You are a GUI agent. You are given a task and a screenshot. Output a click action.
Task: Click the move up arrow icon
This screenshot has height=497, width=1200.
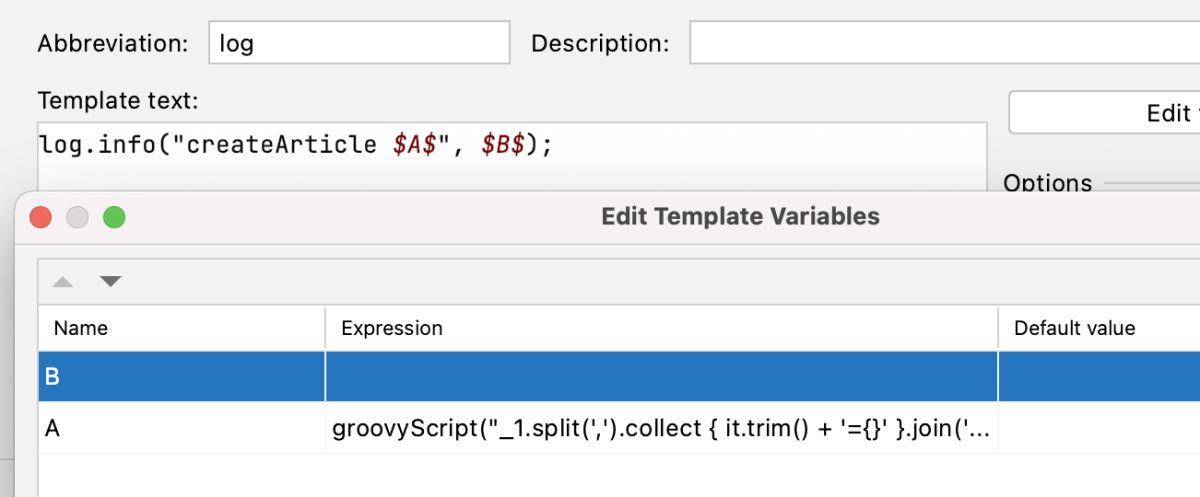coord(62,282)
